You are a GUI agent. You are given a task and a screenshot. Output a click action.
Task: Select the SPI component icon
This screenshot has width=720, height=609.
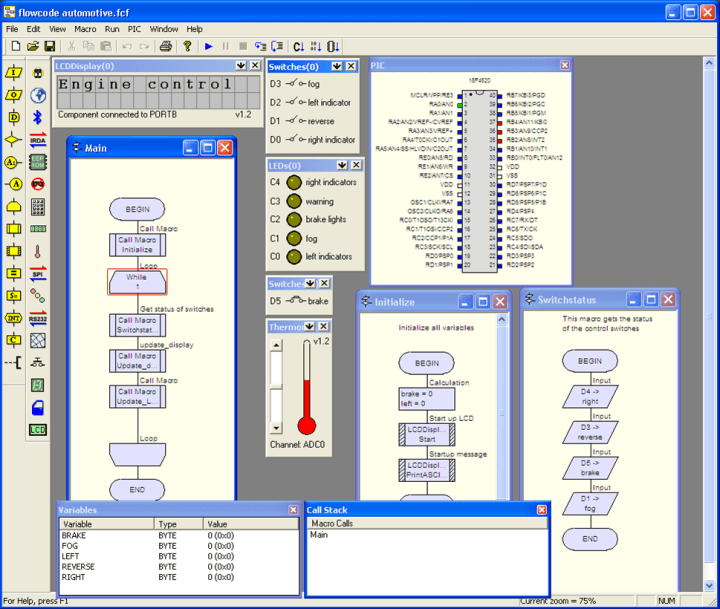click(x=38, y=273)
